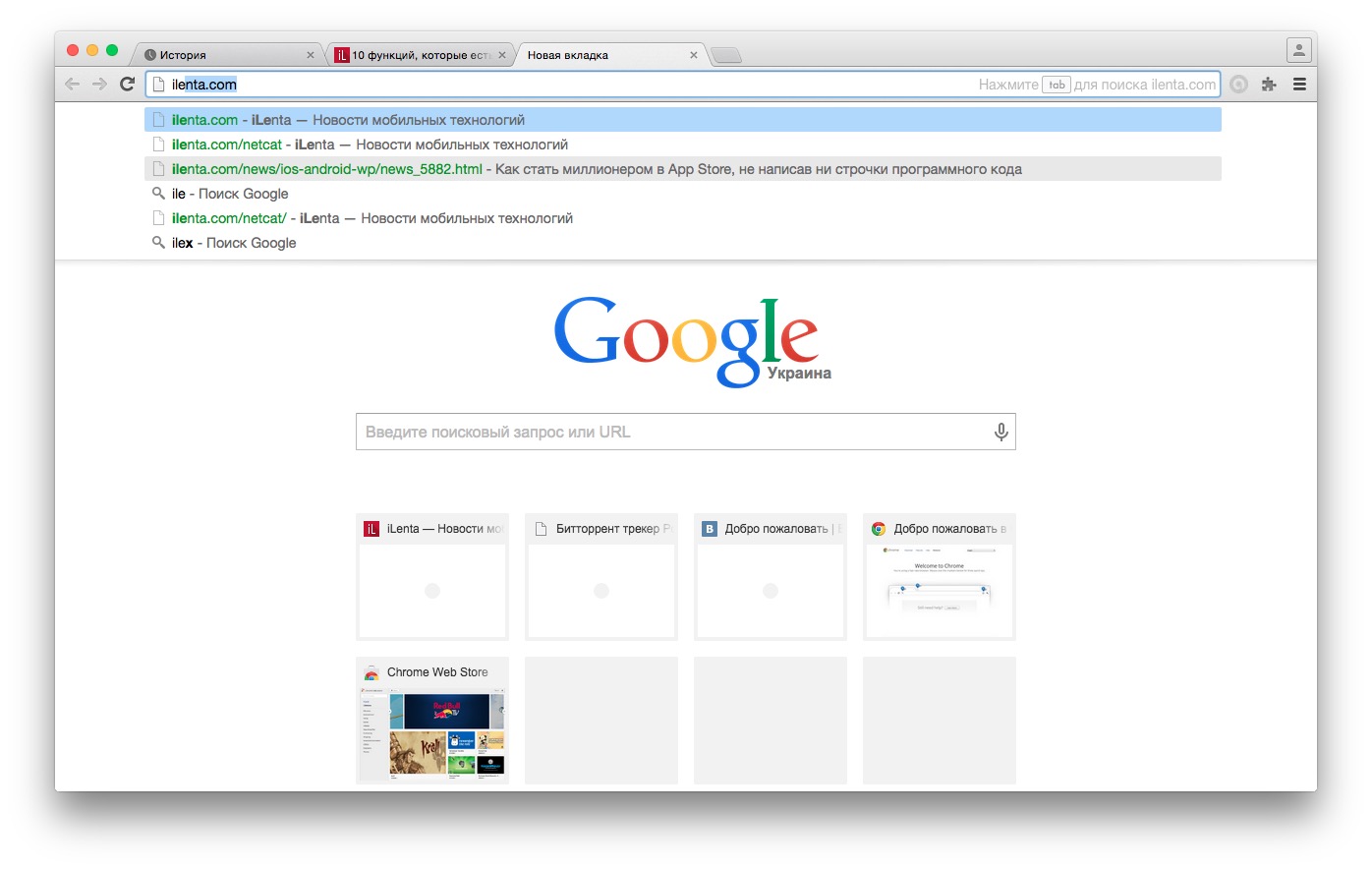
Task: Choose the ilenta.com/netcat/ suggestion with trailing slash
Action: [683, 218]
